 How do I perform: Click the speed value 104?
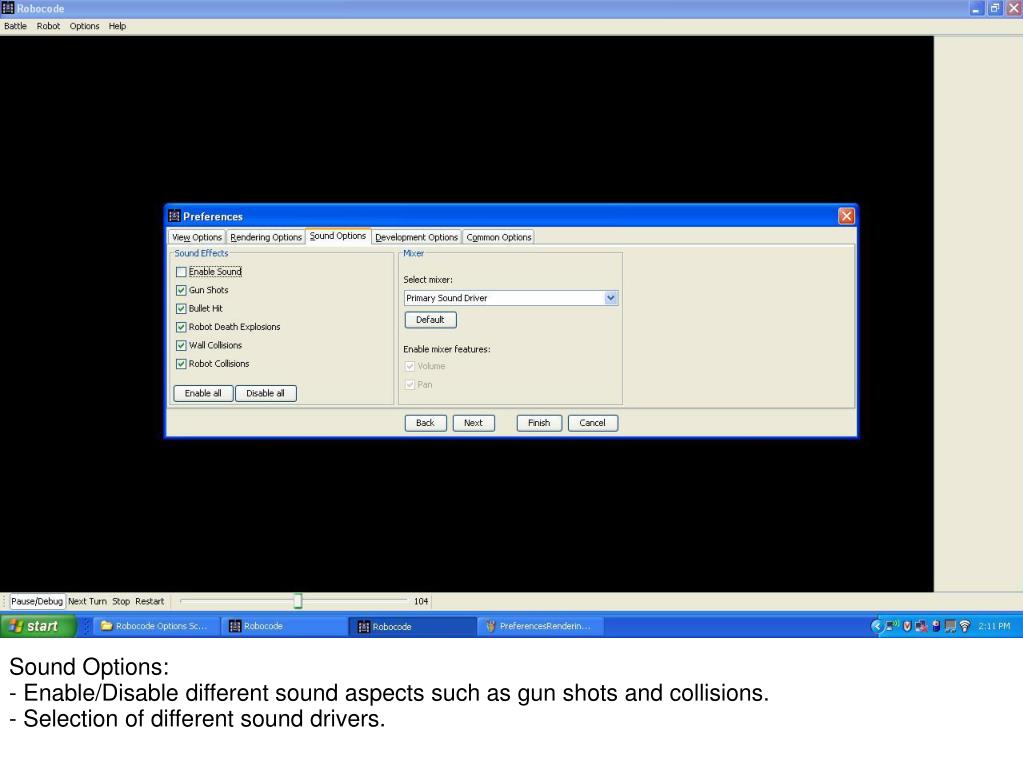click(421, 601)
